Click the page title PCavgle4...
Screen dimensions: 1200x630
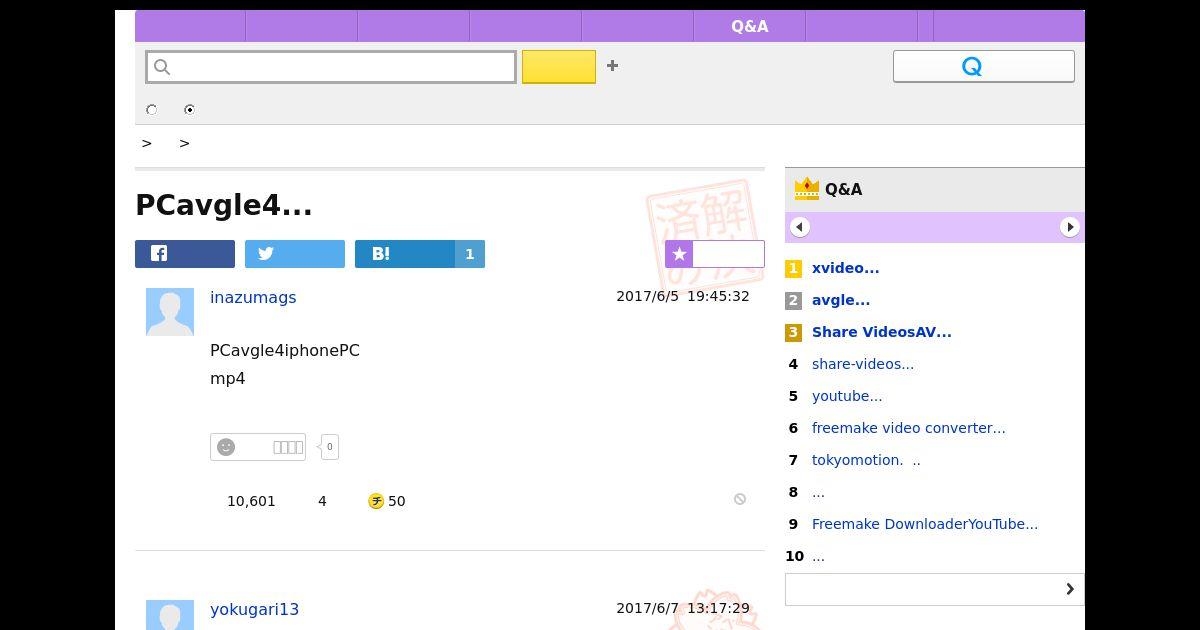224,204
